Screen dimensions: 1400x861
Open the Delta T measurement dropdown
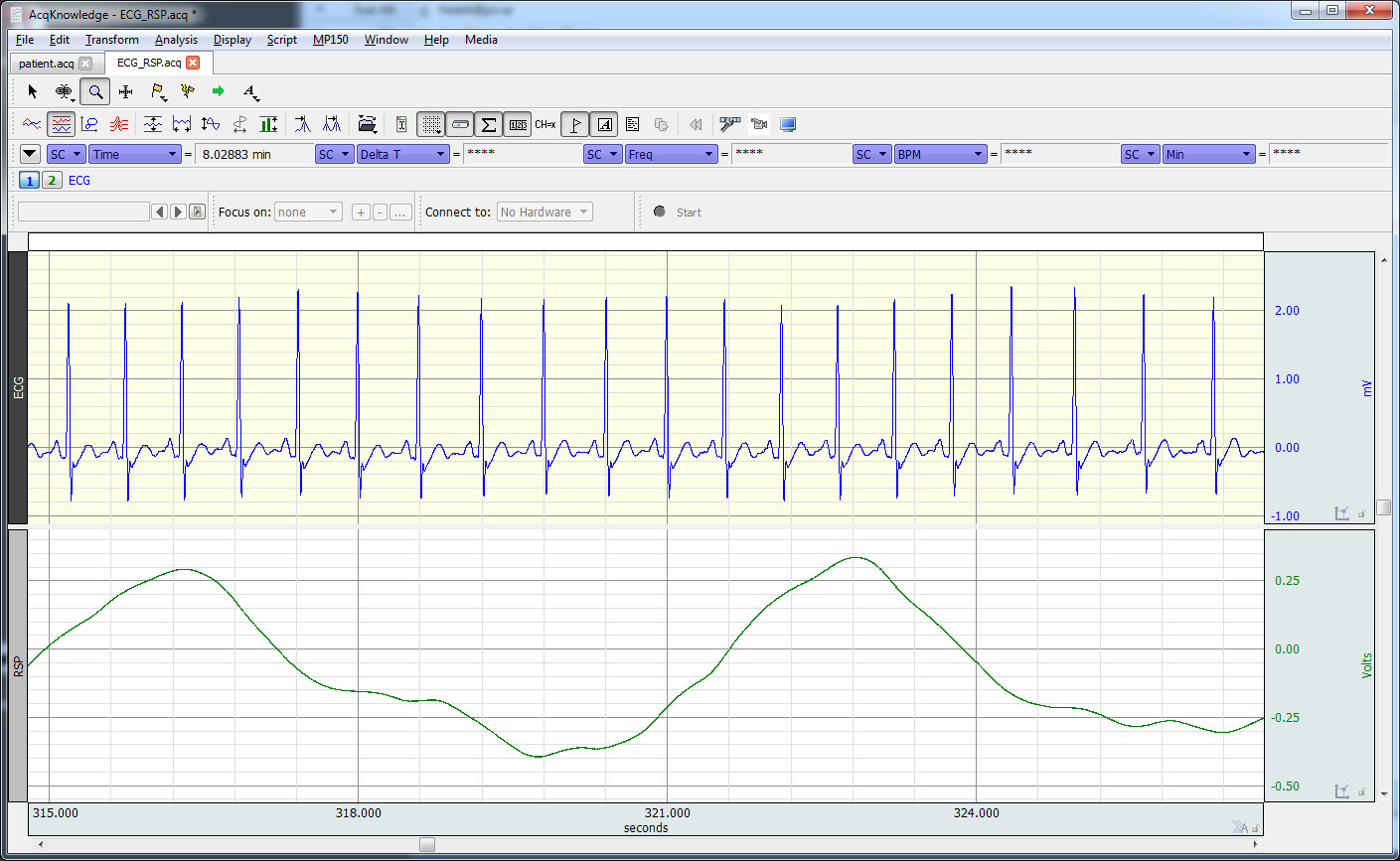click(x=403, y=154)
